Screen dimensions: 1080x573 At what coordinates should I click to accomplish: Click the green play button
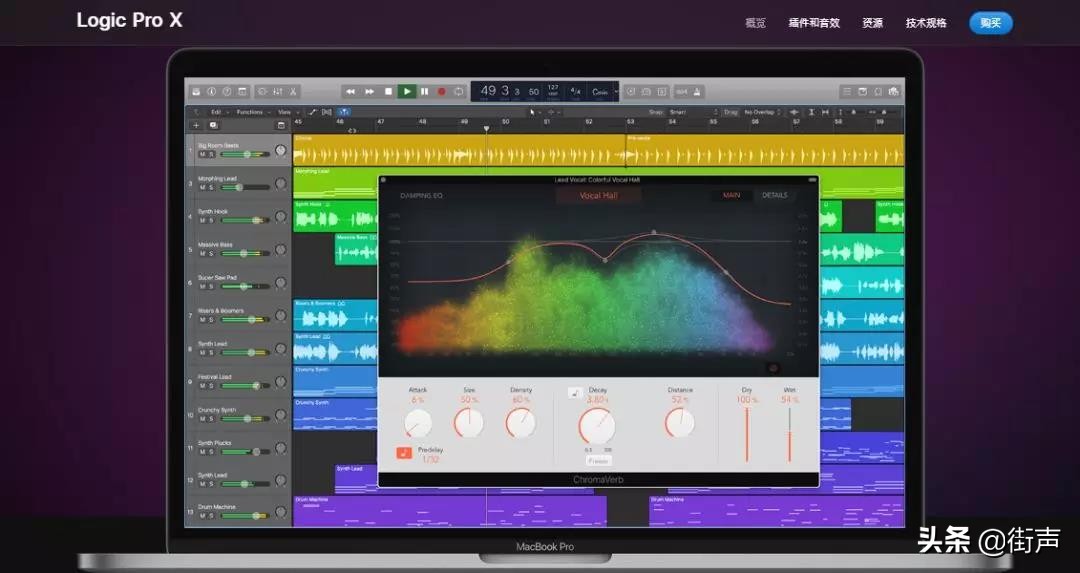pyautogui.click(x=406, y=92)
